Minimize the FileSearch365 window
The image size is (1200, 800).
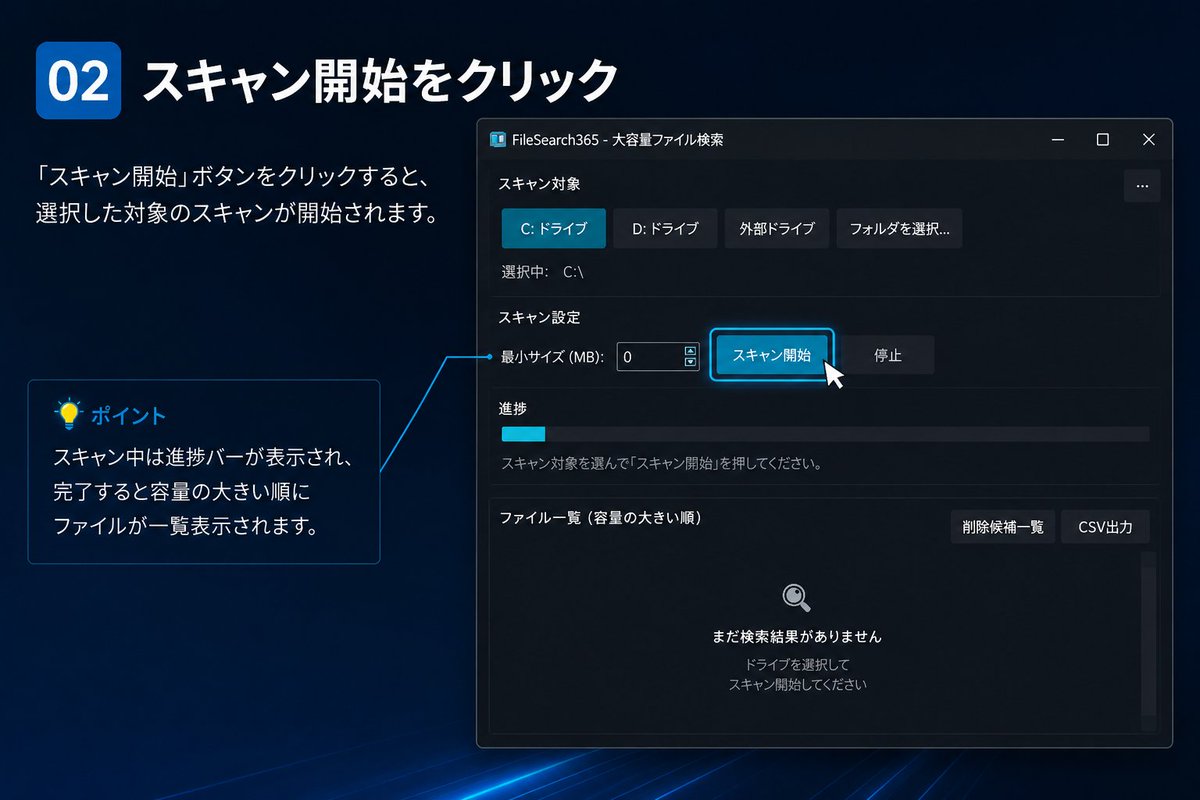click(x=1057, y=140)
